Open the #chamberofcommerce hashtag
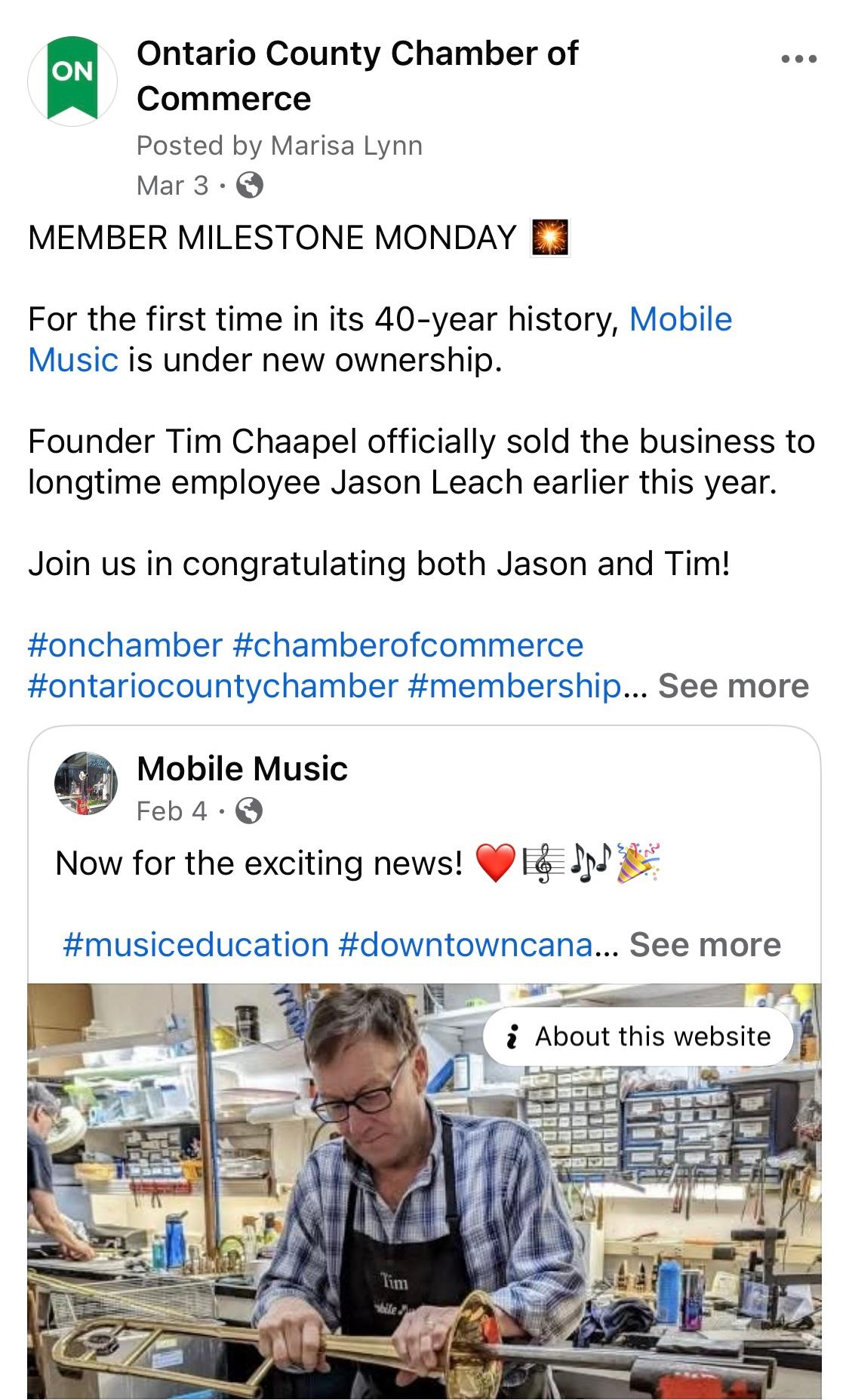Screen dimensions: 849x1400 coord(408,645)
